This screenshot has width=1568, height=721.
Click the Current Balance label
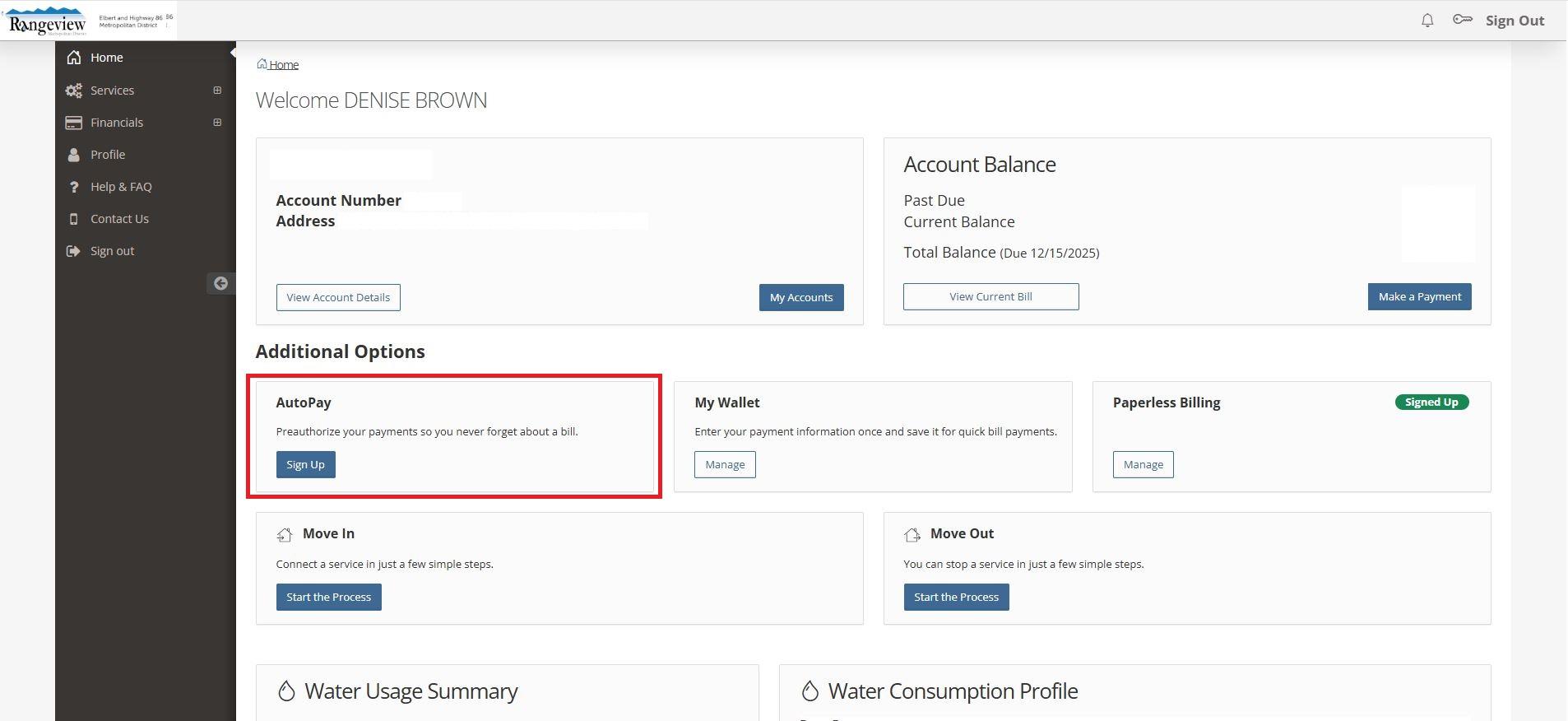(x=958, y=221)
